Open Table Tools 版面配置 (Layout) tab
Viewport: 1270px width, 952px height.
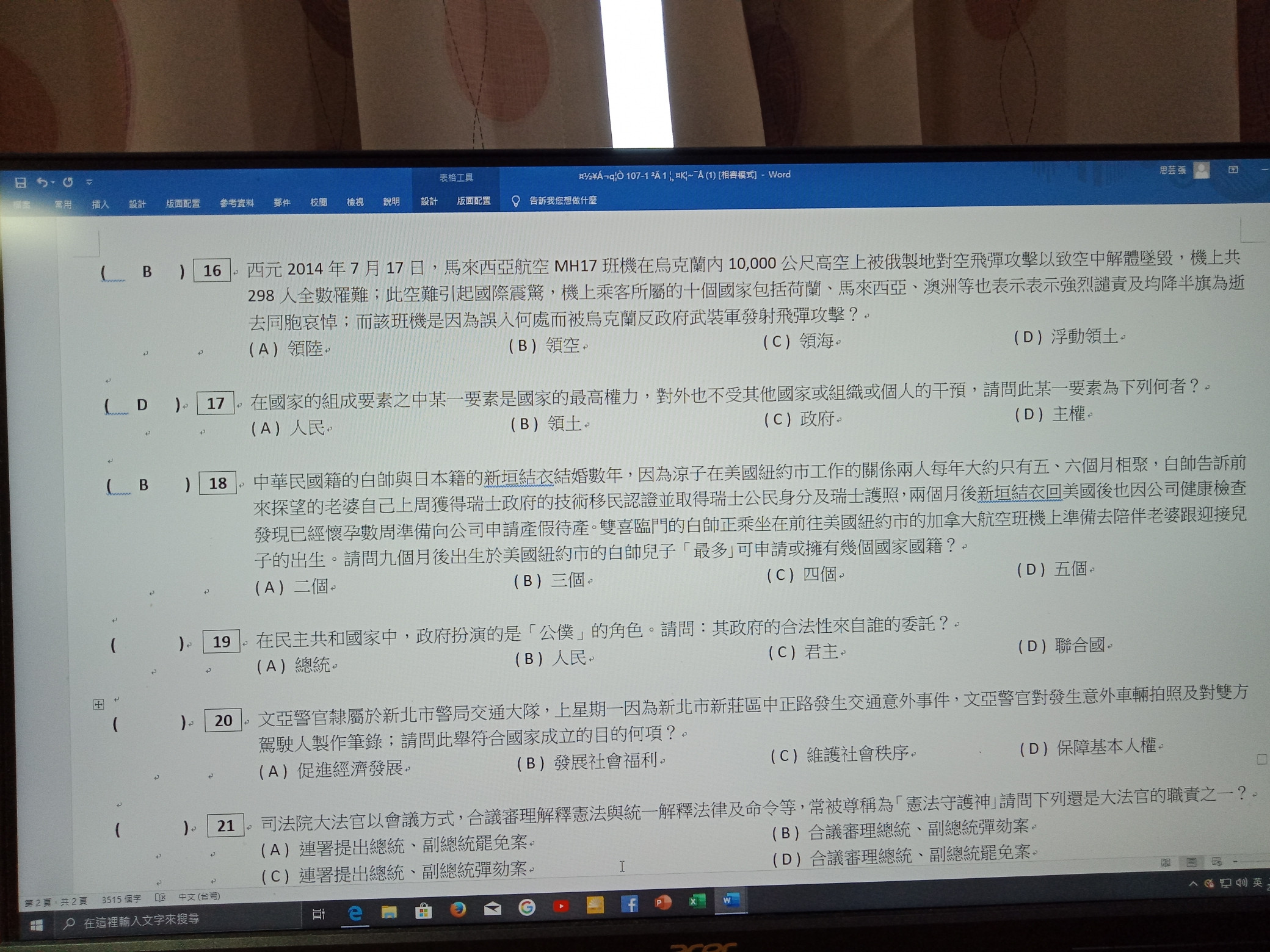pyautogui.click(x=474, y=201)
